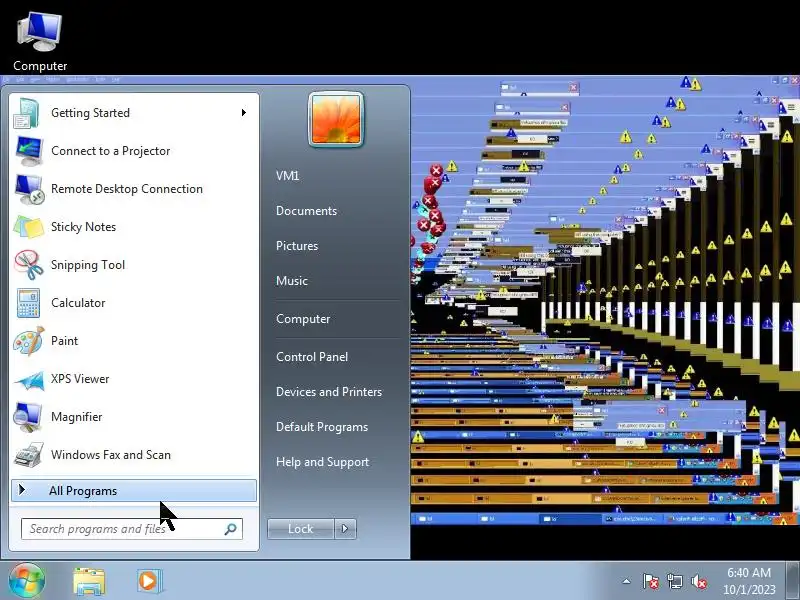800x600 pixels.
Task: Open Help and Support
Action: pos(322,462)
